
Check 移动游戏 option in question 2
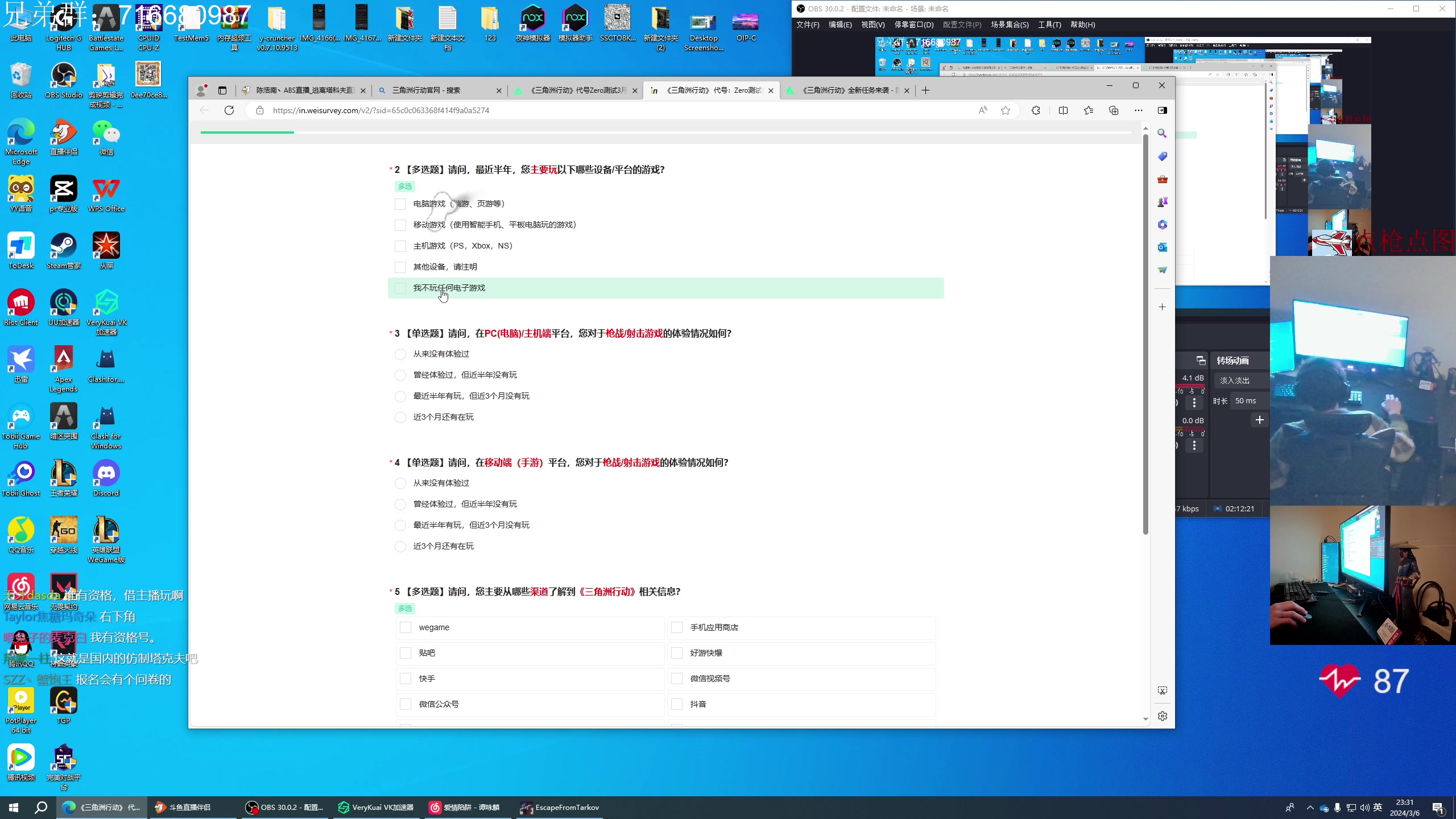click(x=400, y=225)
